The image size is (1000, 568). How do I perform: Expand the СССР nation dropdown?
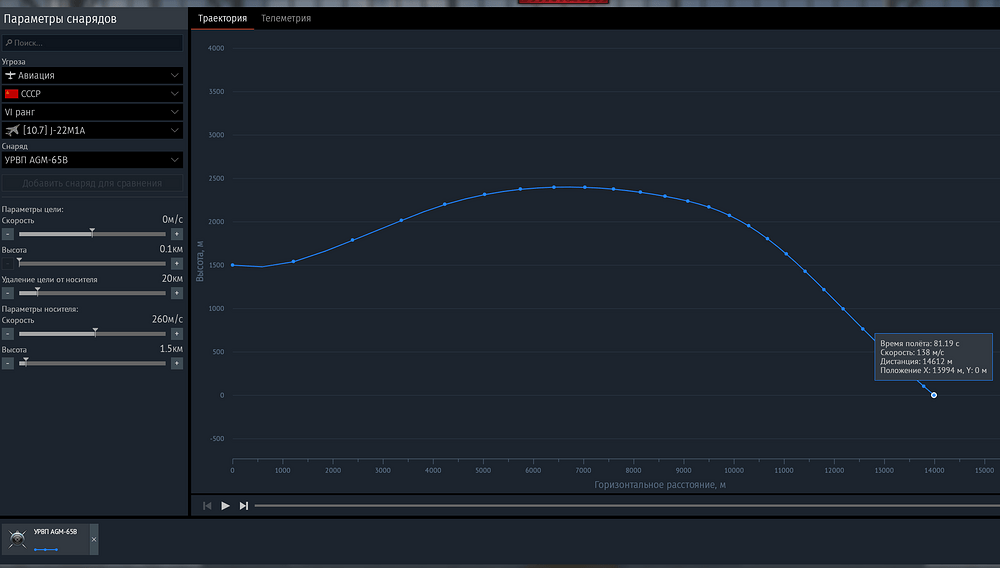tap(92, 94)
